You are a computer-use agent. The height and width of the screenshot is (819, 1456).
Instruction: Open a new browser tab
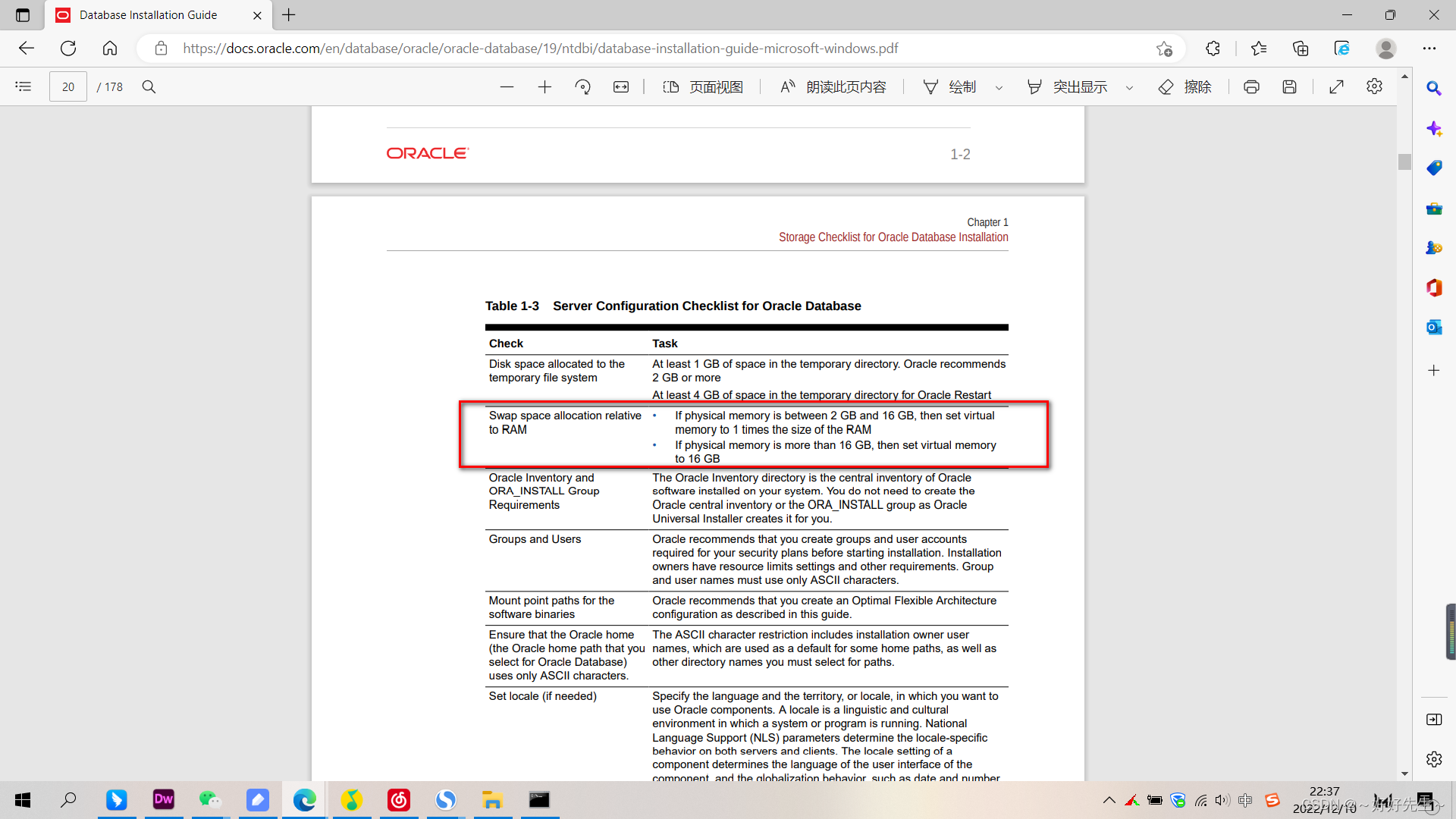click(288, 15)
